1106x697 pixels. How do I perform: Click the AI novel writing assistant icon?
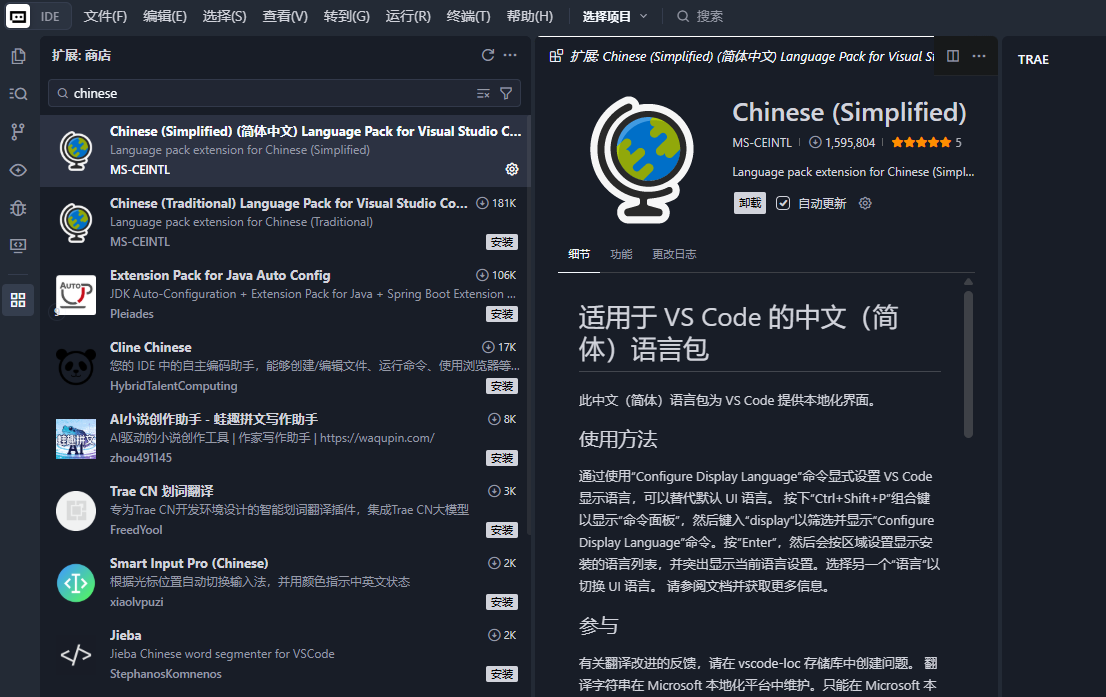[x=76, y=439]
